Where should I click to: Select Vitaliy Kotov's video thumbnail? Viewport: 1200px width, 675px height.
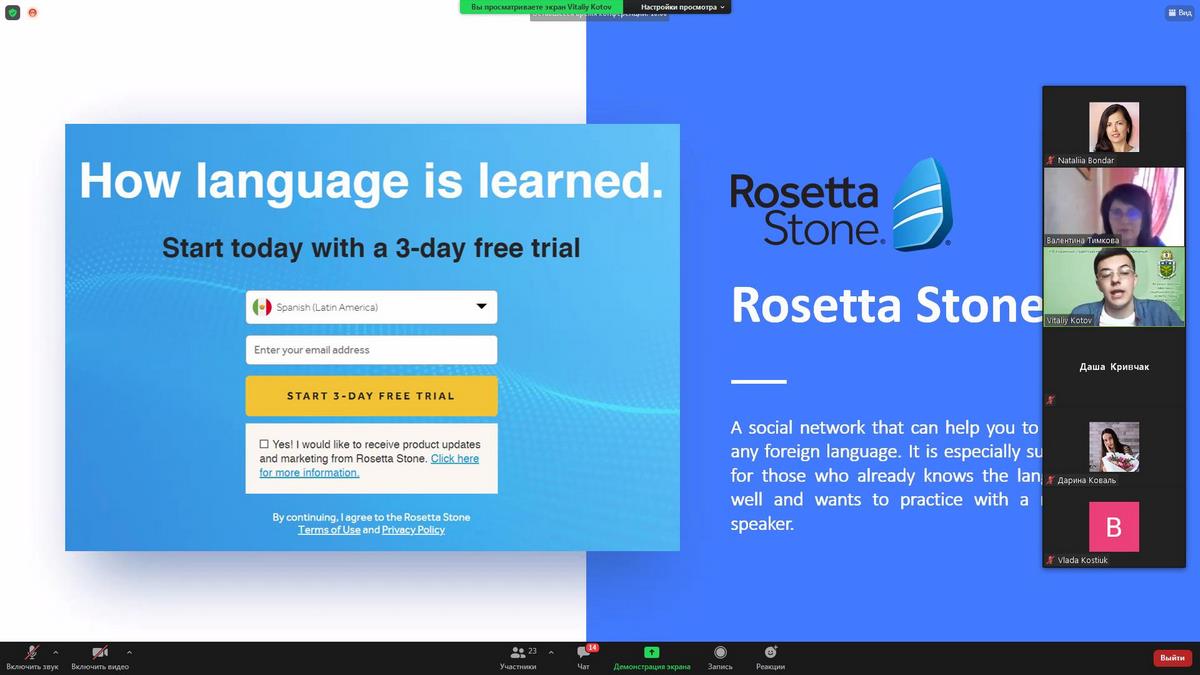click(x=1113, y=287)
